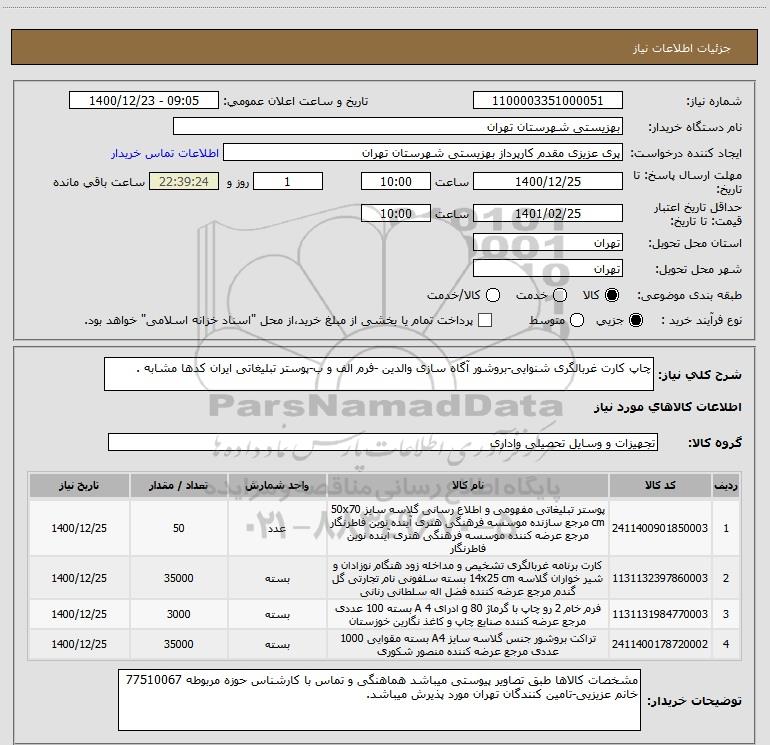The image size is (770, 745).
Task: Open the buyer contact info link
Action: point(165,153)
